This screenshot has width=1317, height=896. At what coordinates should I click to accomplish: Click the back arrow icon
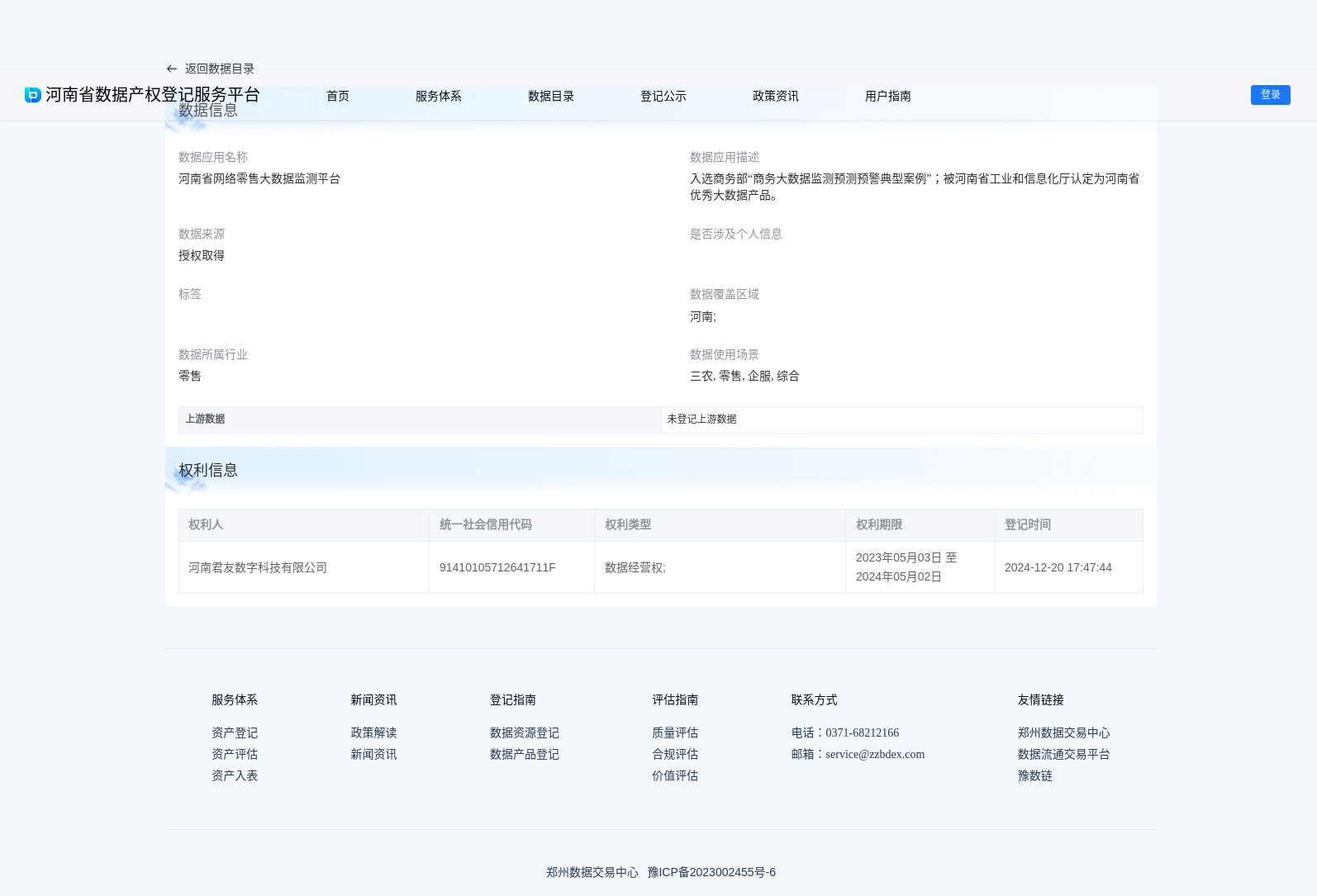[172, 69]
